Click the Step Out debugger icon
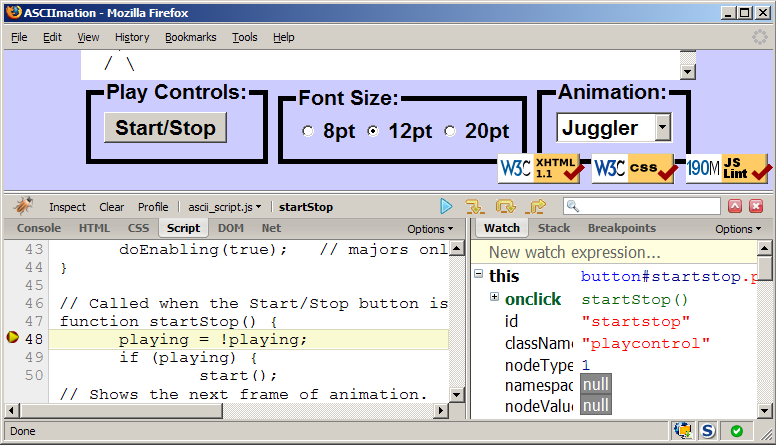776x445 pixels. click(x=537, y=207)
